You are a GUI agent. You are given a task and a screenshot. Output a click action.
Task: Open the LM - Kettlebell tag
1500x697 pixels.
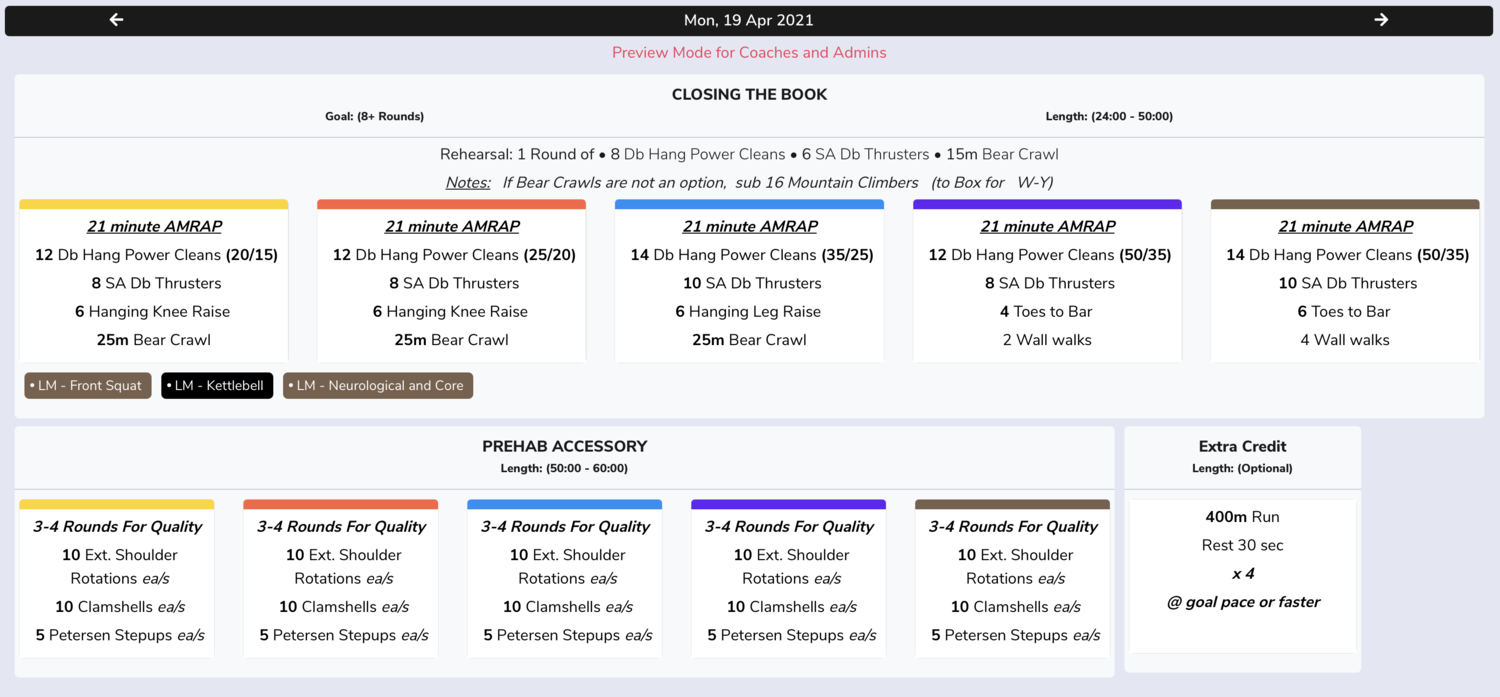217,385
